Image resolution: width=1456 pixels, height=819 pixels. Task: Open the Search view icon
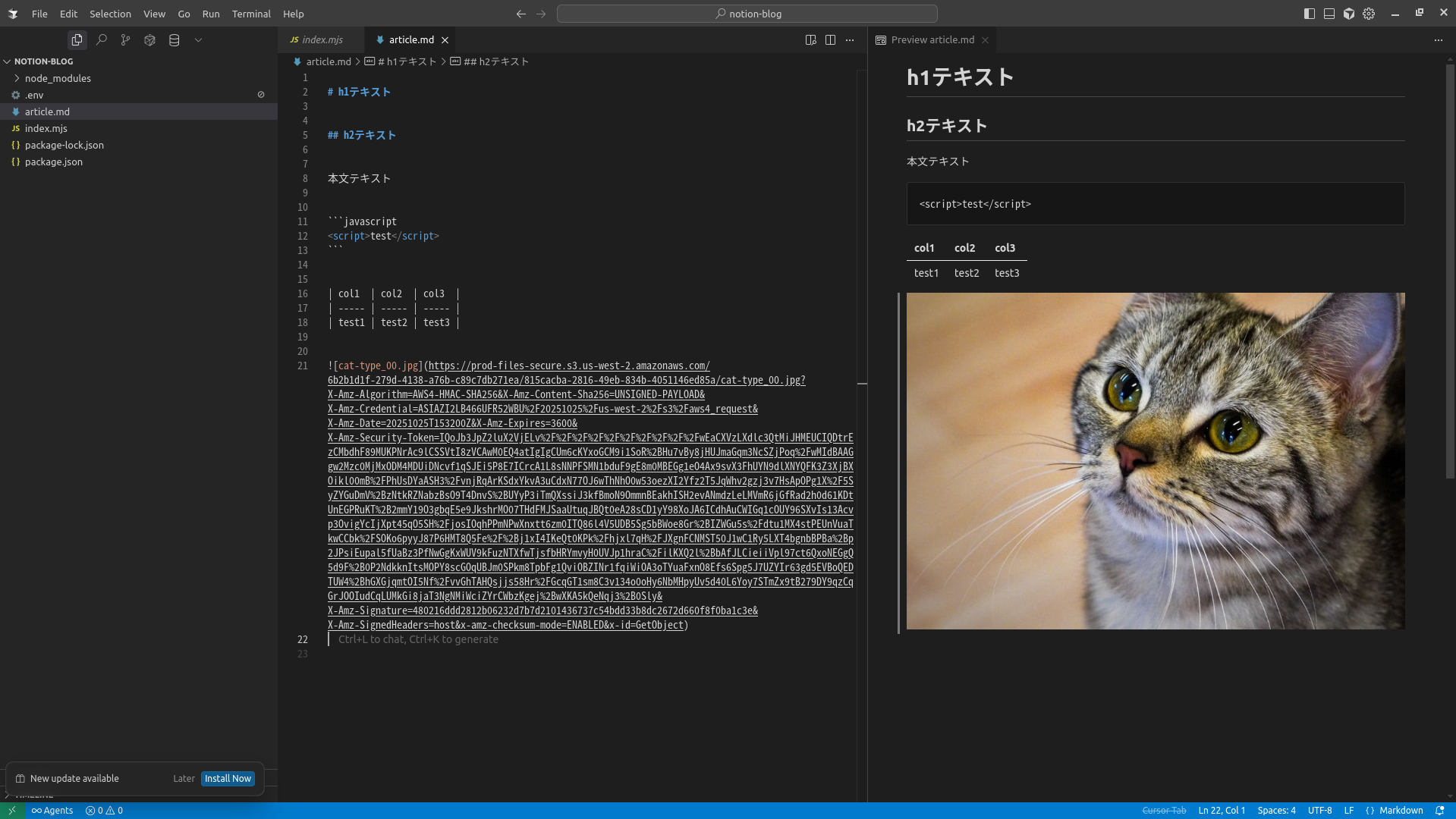click(x=101, y=40)
